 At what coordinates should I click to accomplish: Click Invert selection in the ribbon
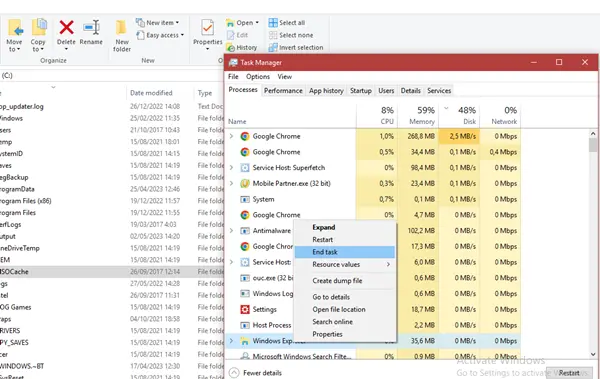coord(296,47)
